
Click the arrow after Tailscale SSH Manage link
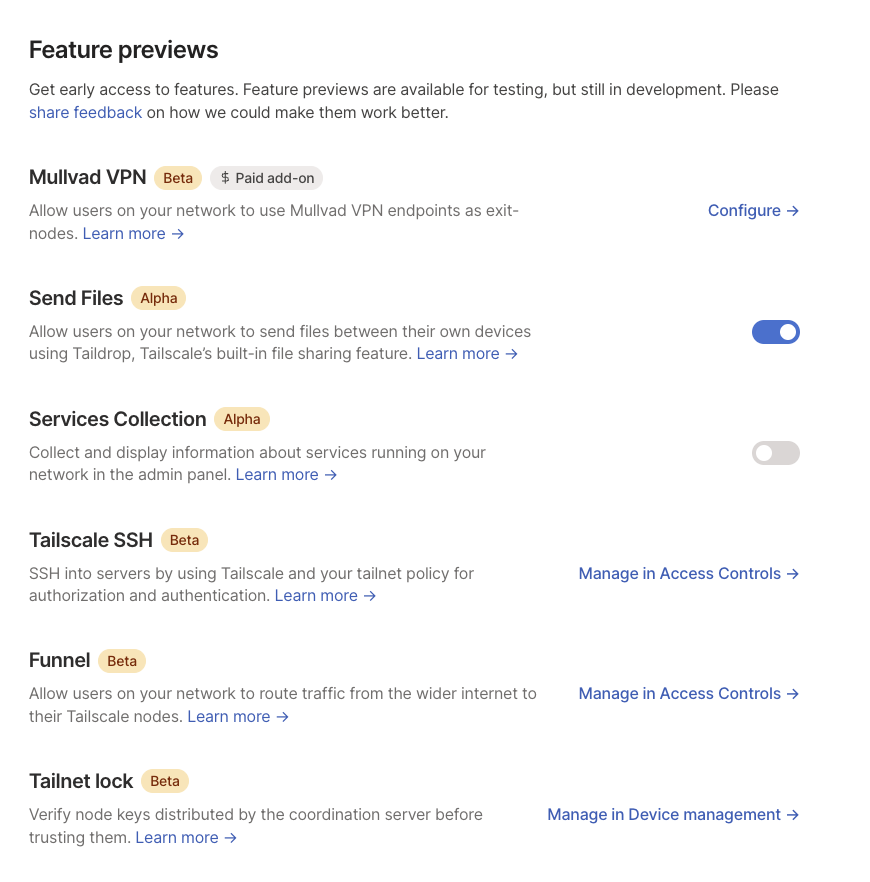(793, 573)
